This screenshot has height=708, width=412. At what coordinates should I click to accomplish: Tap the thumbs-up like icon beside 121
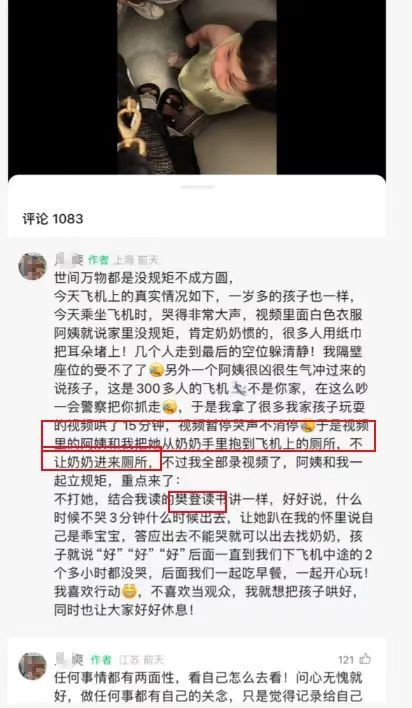[x=365, y=659]
